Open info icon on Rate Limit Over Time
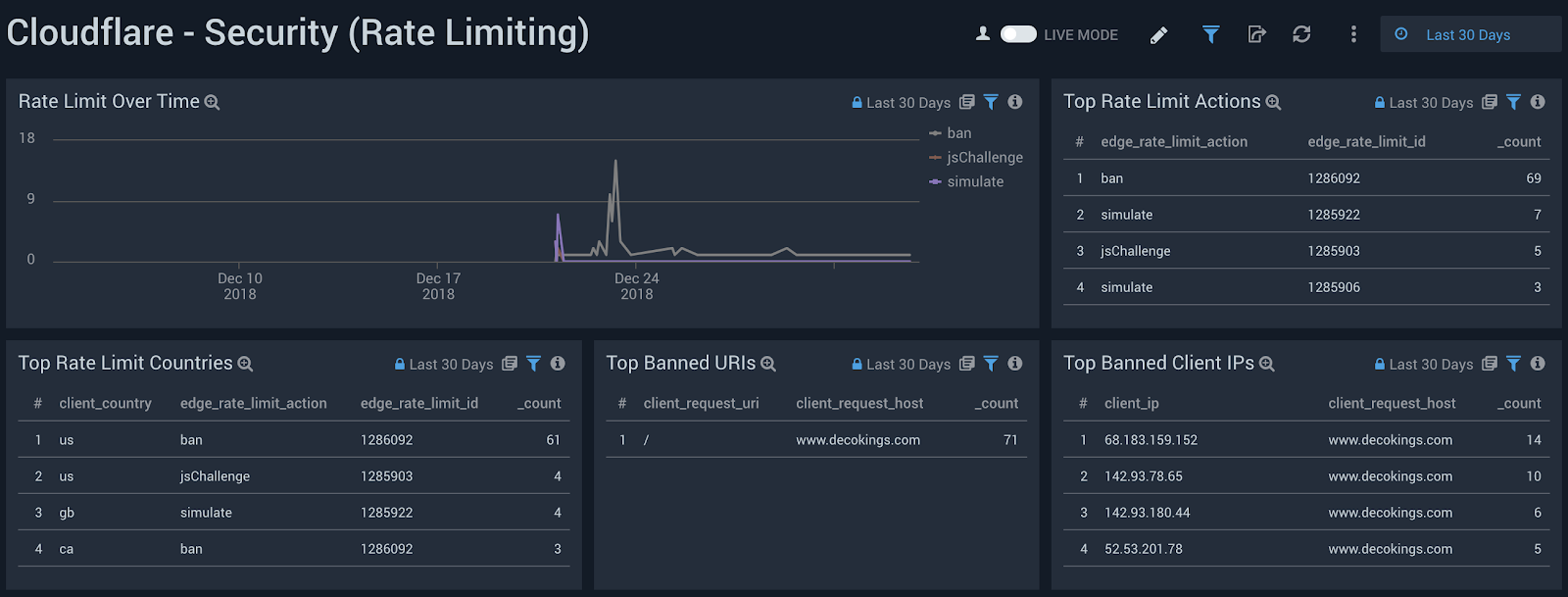The image size is (1568, 597). [x=1015, y=102]
